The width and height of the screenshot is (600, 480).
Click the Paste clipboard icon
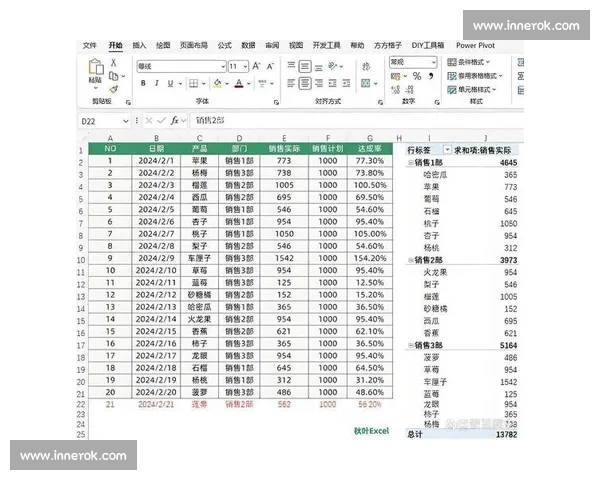96,67
